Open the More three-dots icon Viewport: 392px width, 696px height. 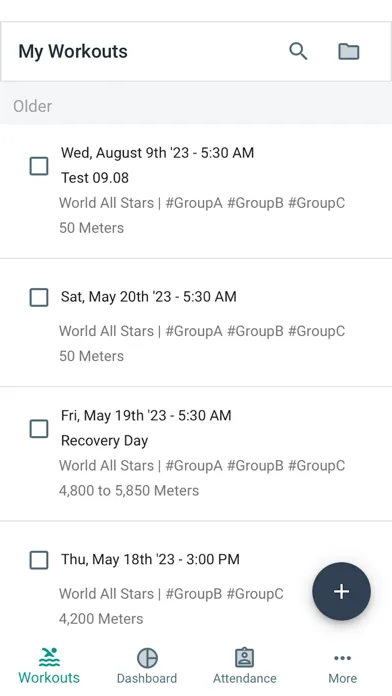(342, 658)
